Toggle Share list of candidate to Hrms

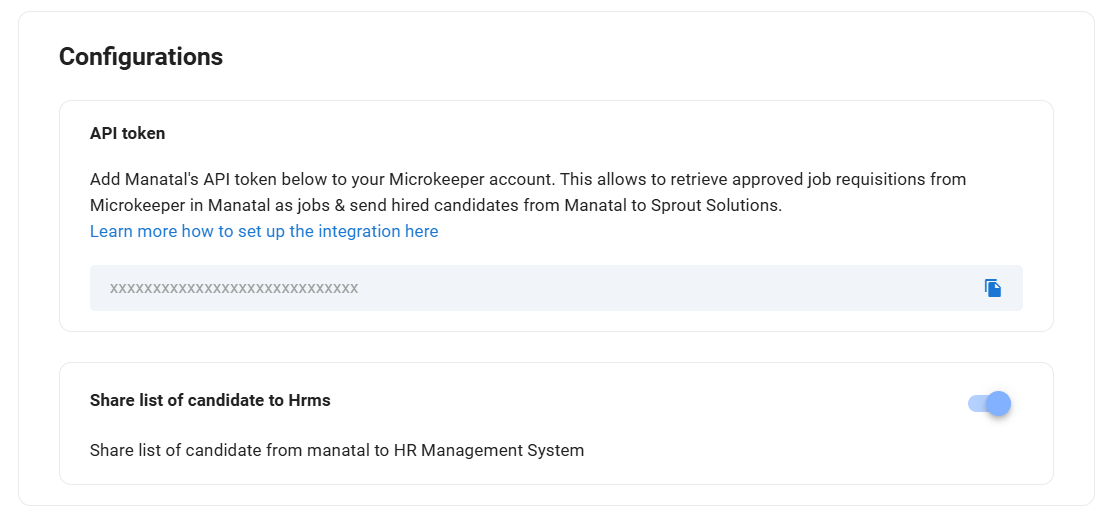[990, 403]
